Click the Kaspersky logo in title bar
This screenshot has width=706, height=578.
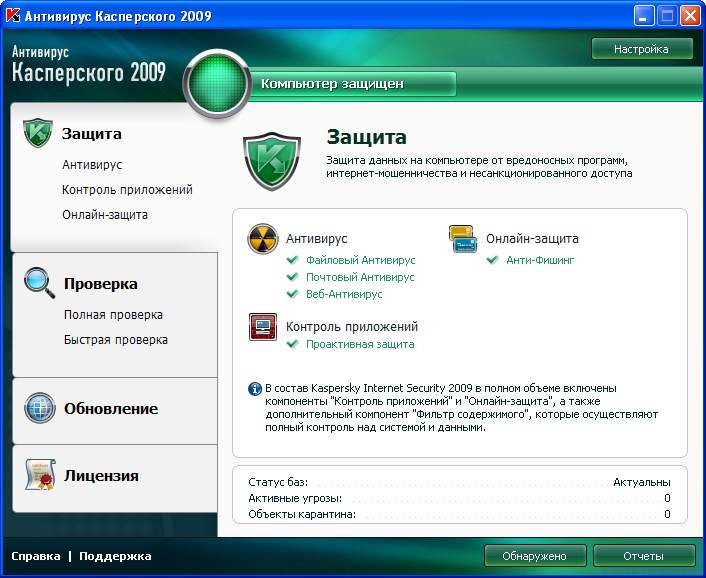pyautogui.click(x=13, y=16)
